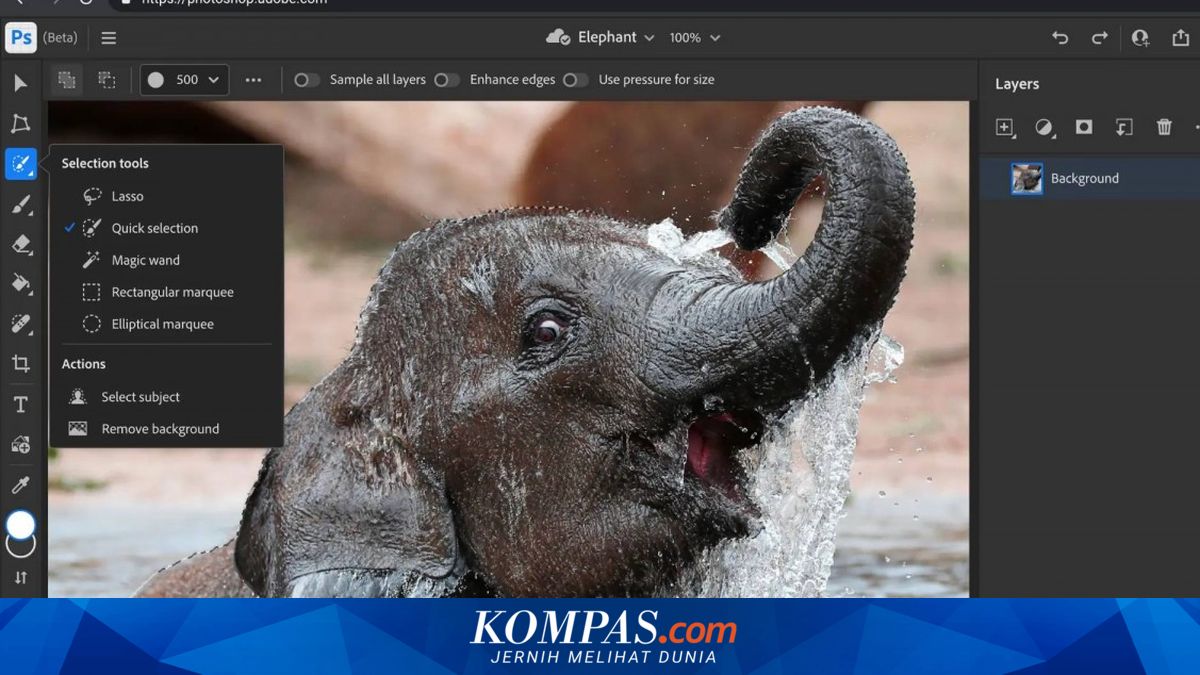Screen dimensions: 1200x675
Task: Select the Spot healing tool
Action: point(20,324)
